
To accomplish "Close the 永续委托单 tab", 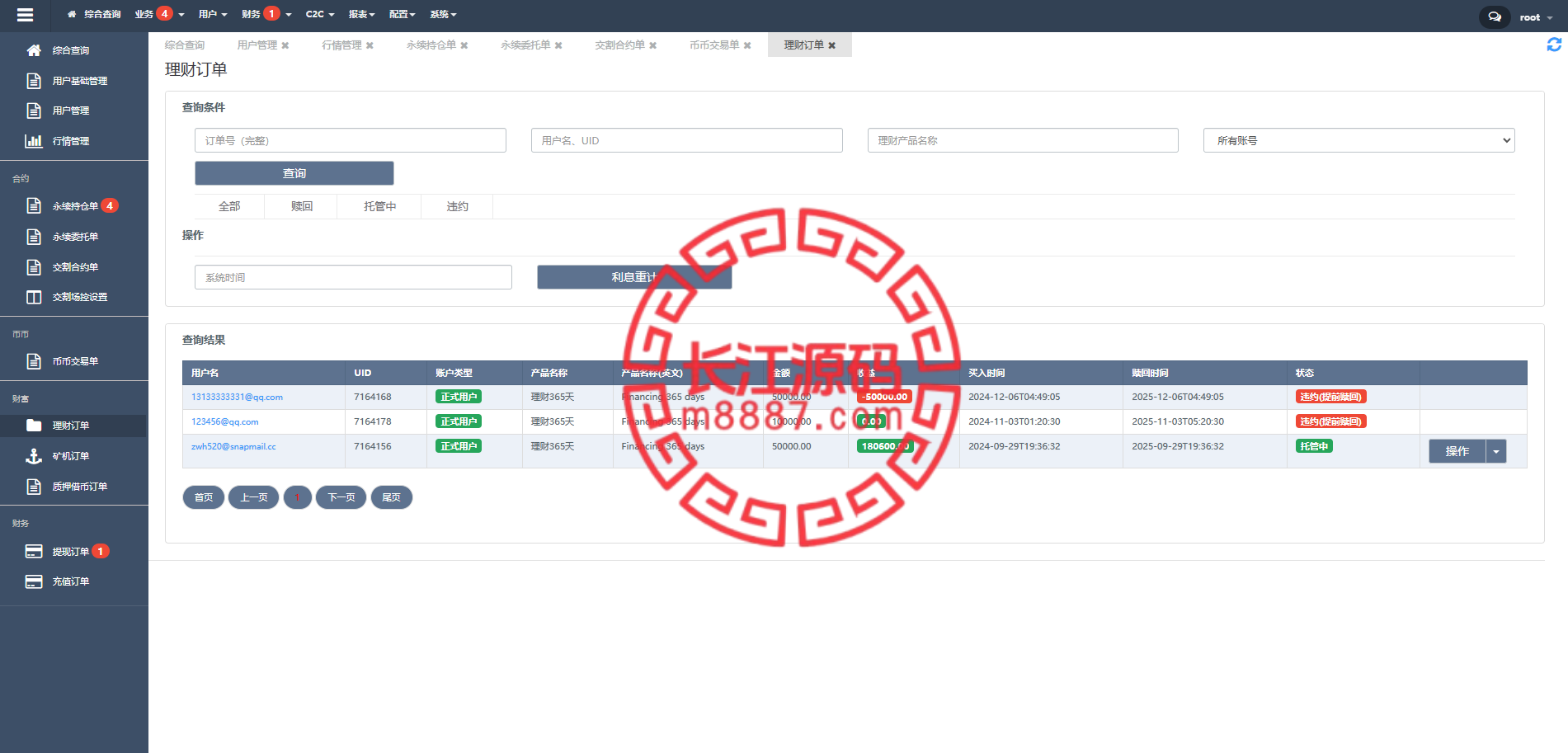I will [x=558, y=45].
